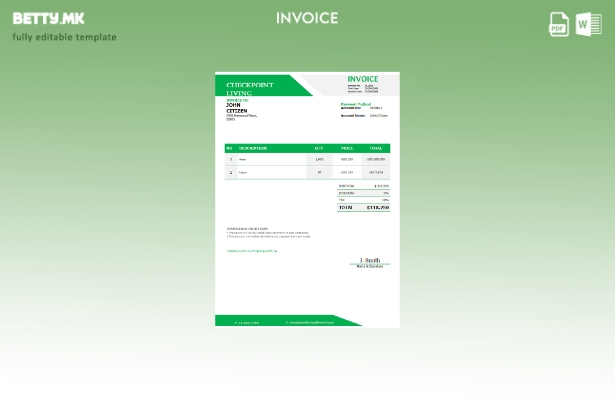Click the BETTY.MK logo

pos(48,18)
